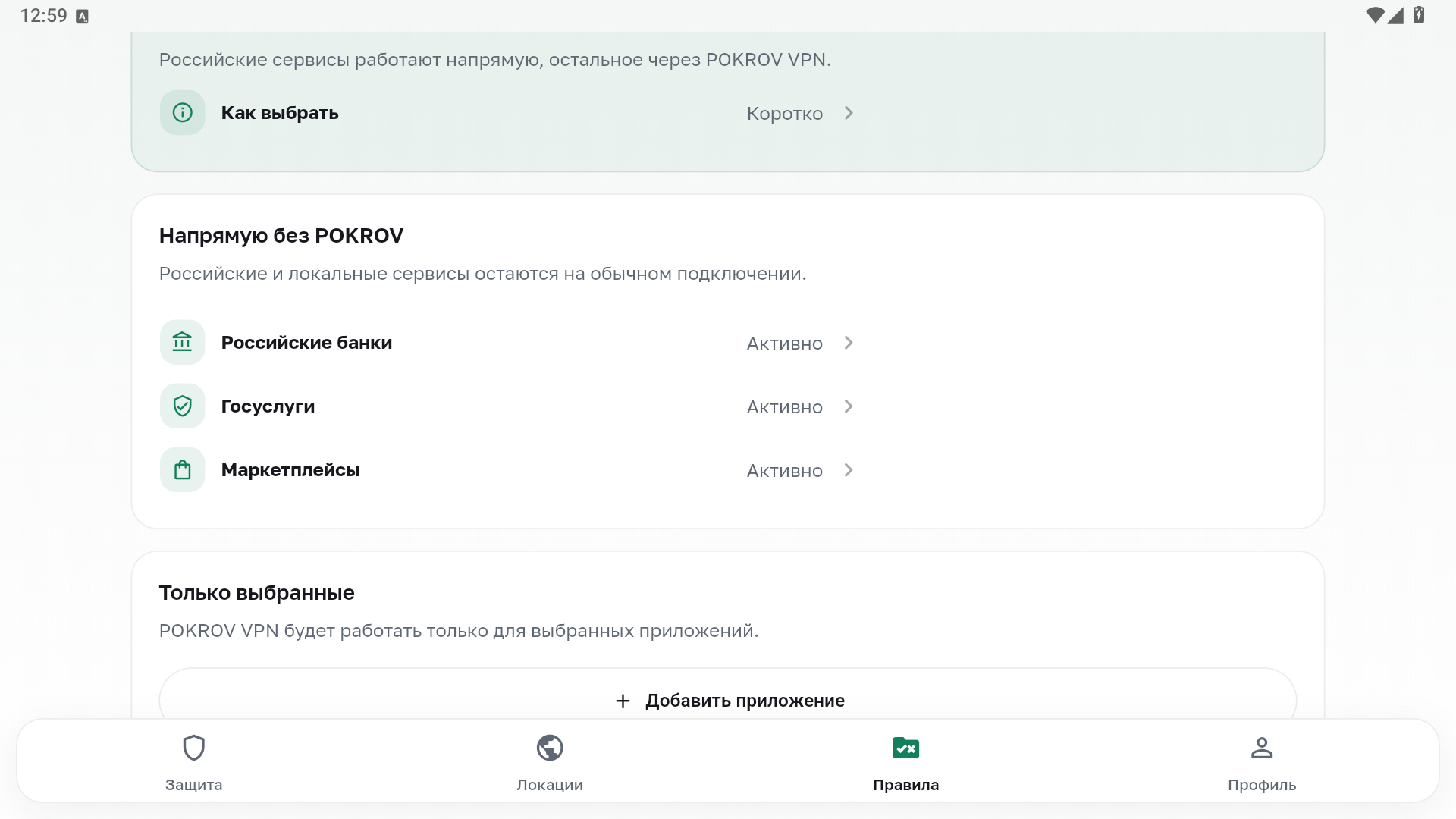The height and width of the screenshot is (819, 1456).
Task: Open Маркетплейсы rule settings
Action: click(x=508, y=470)
